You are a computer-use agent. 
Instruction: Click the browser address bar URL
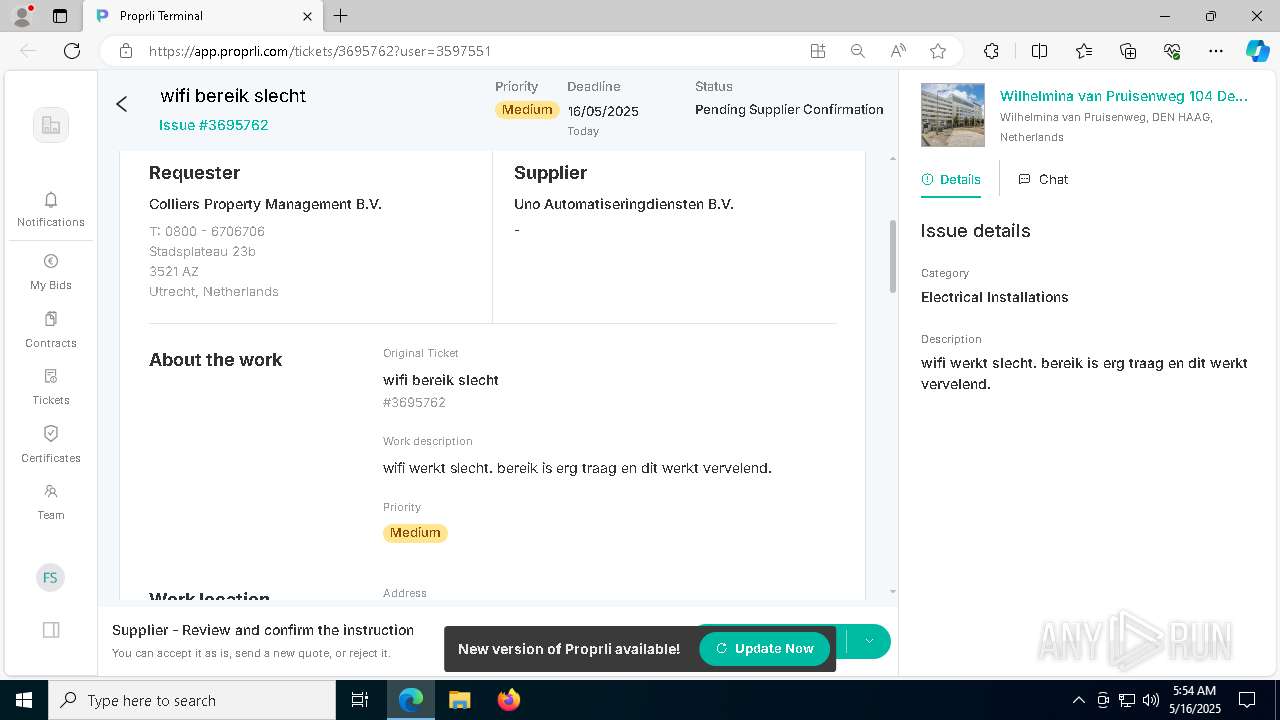coord(320,51)
